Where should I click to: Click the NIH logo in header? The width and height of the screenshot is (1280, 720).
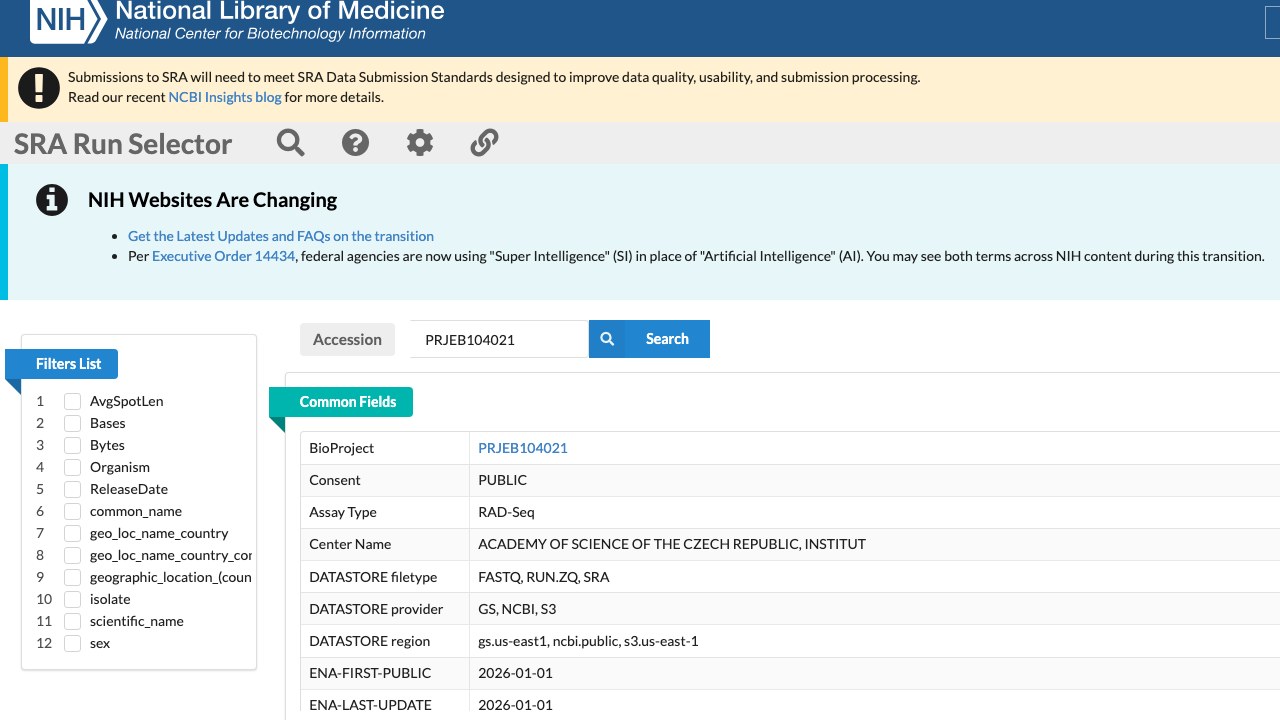68,21
